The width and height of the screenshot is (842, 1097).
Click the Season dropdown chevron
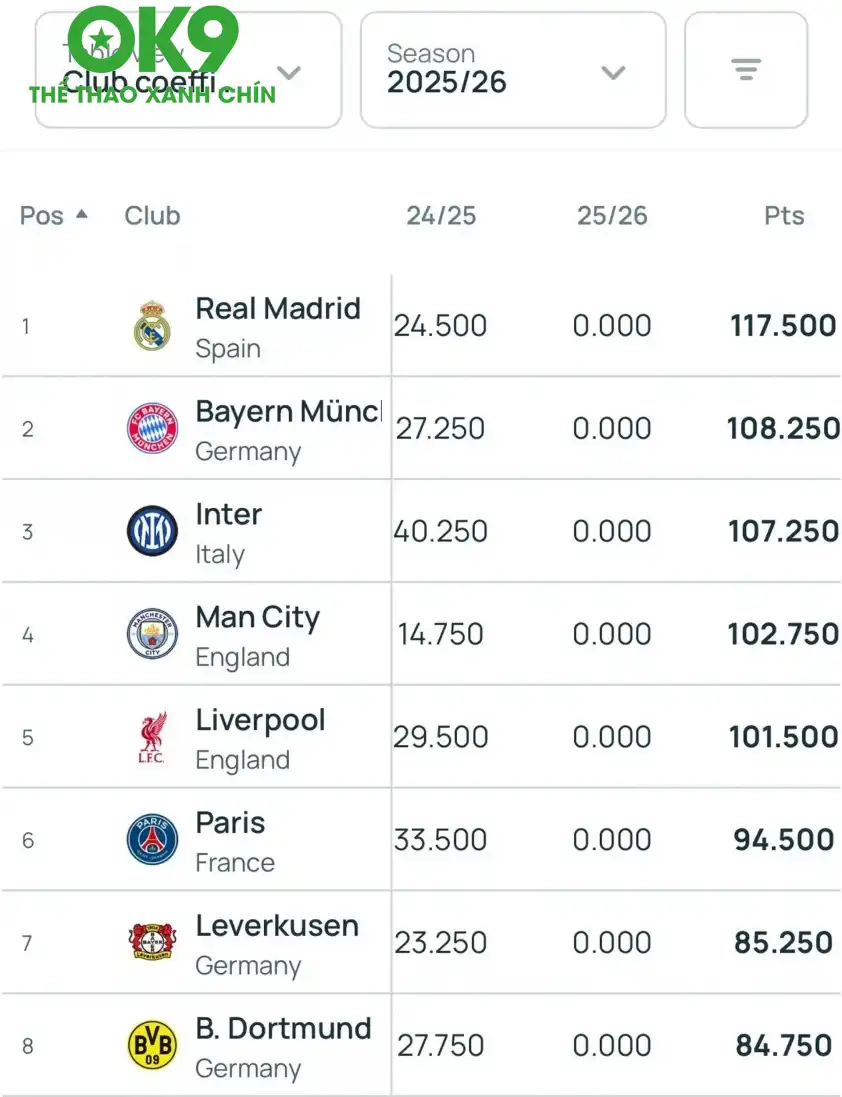pyautogui.click(x=613, y=73)
